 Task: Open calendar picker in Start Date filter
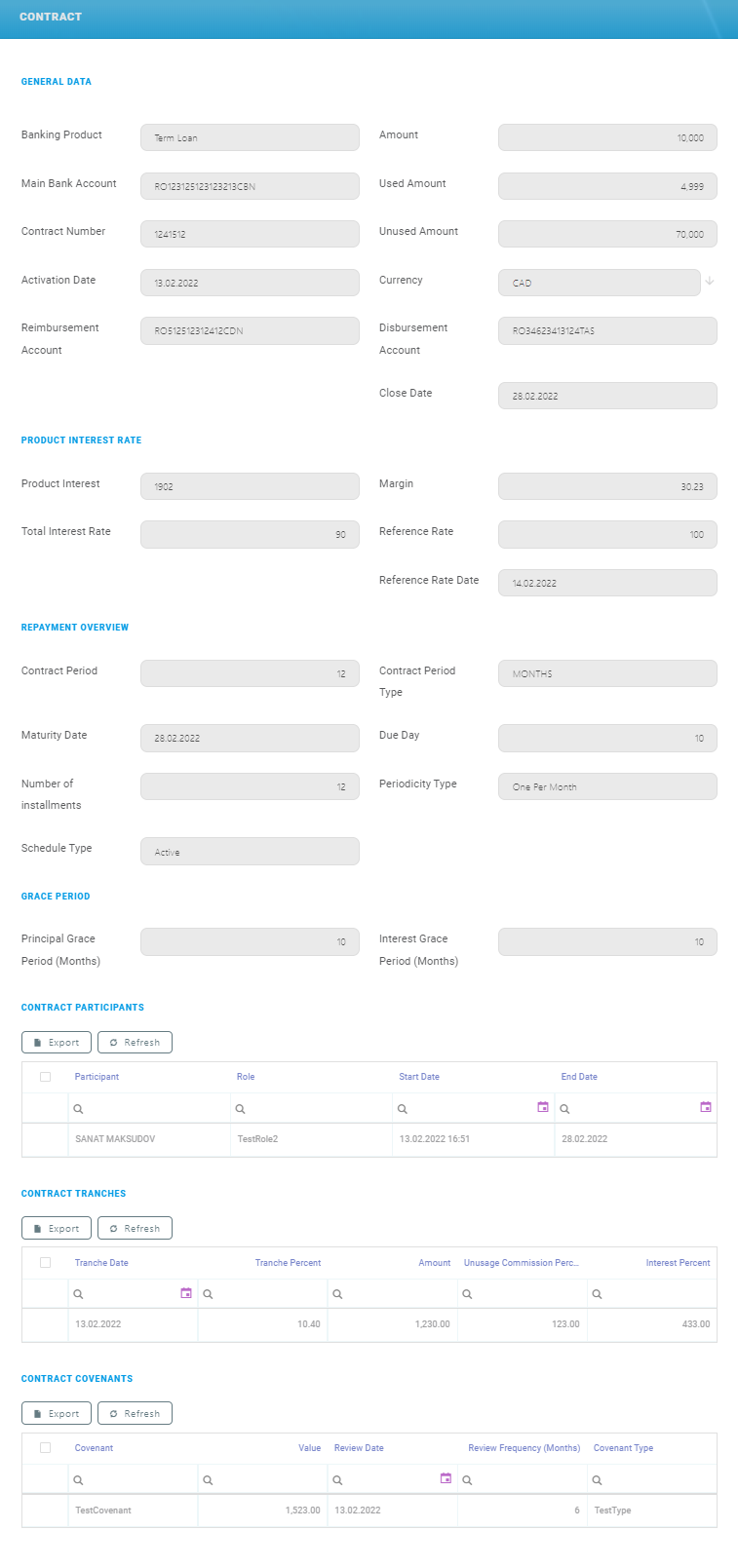click(x=543, y=1107)
